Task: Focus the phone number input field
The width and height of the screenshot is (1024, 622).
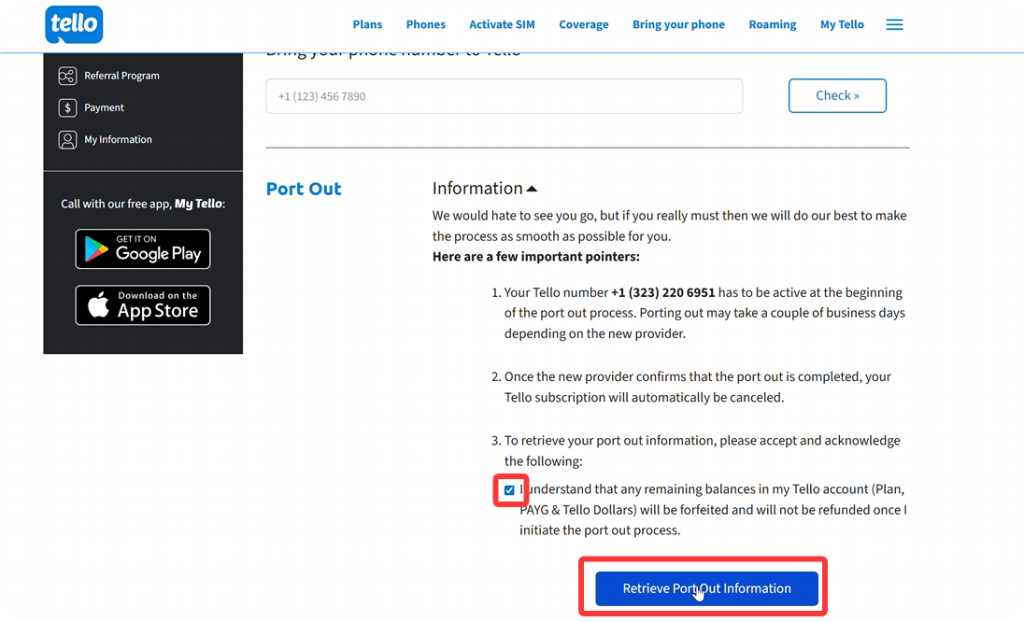Action: click(504, 96)
